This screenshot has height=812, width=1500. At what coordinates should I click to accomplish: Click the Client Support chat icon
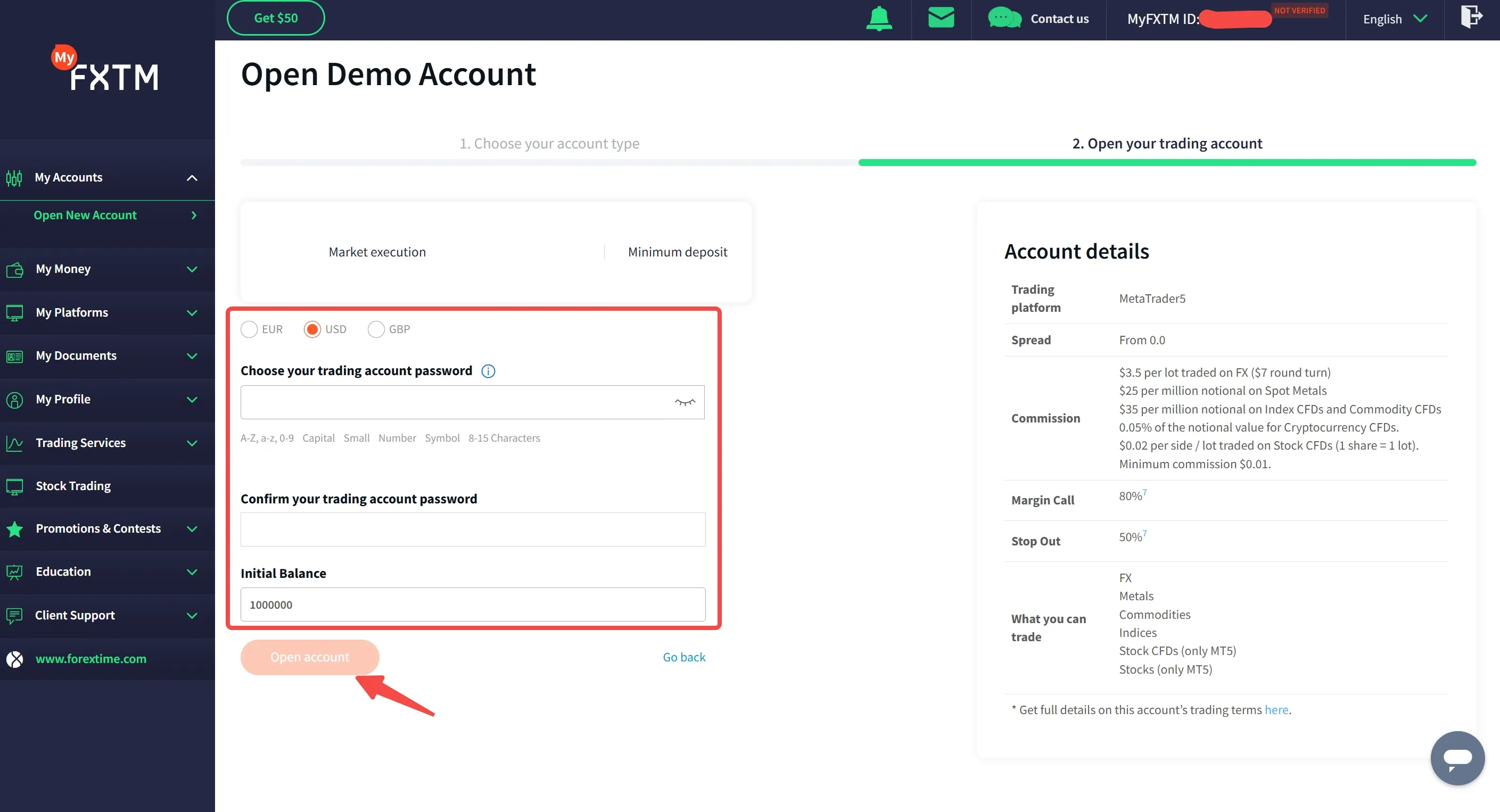click(x=14, y=616)
